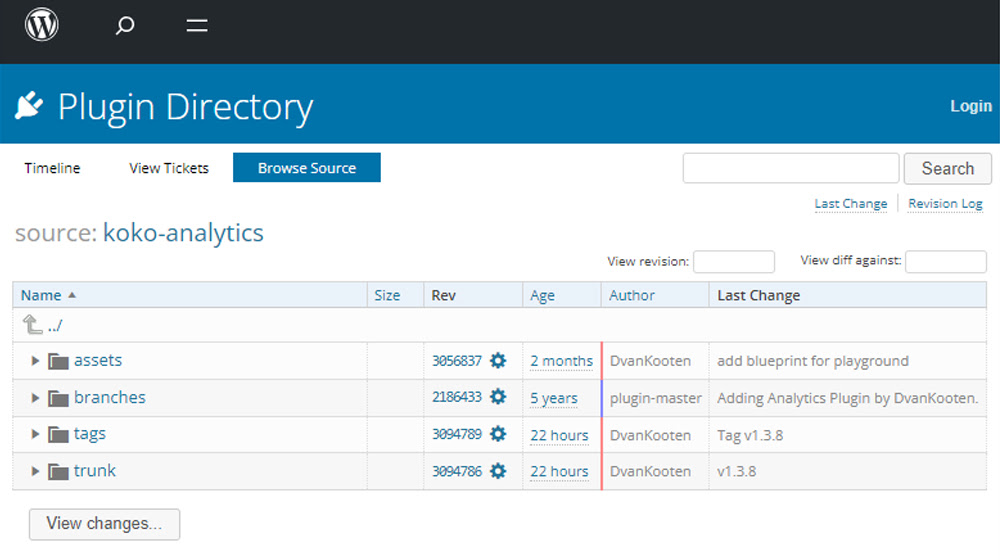The width and height of the screenshot is (1000, 560).
Task: Open the Revision Log link
Action: point(945,203)
